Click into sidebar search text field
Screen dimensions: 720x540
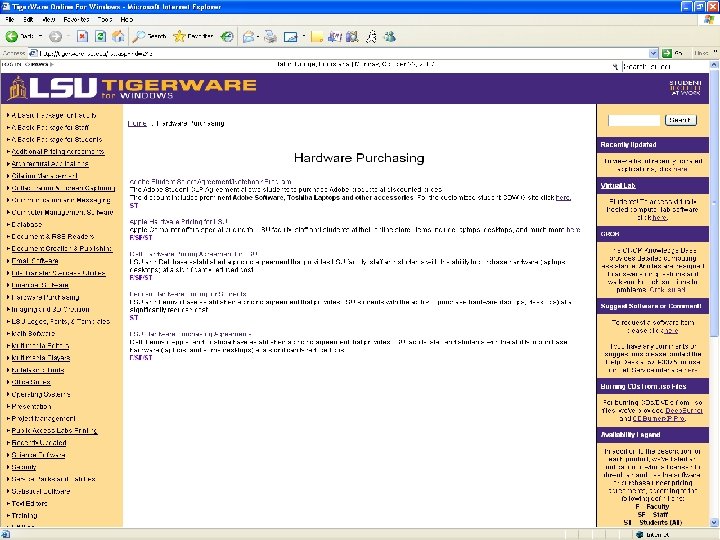click(634, 120)
